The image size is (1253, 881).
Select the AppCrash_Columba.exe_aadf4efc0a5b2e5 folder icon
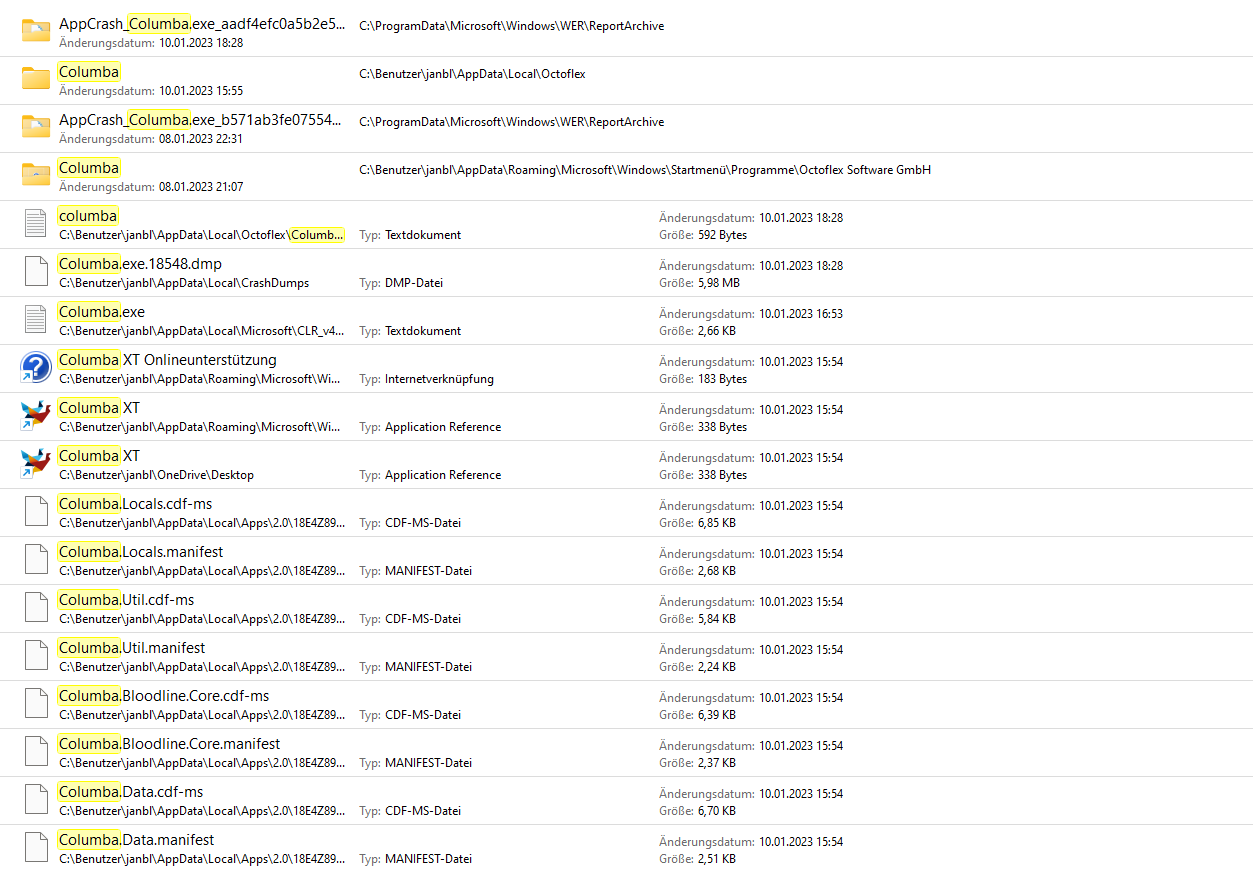[x=36, y=31]
